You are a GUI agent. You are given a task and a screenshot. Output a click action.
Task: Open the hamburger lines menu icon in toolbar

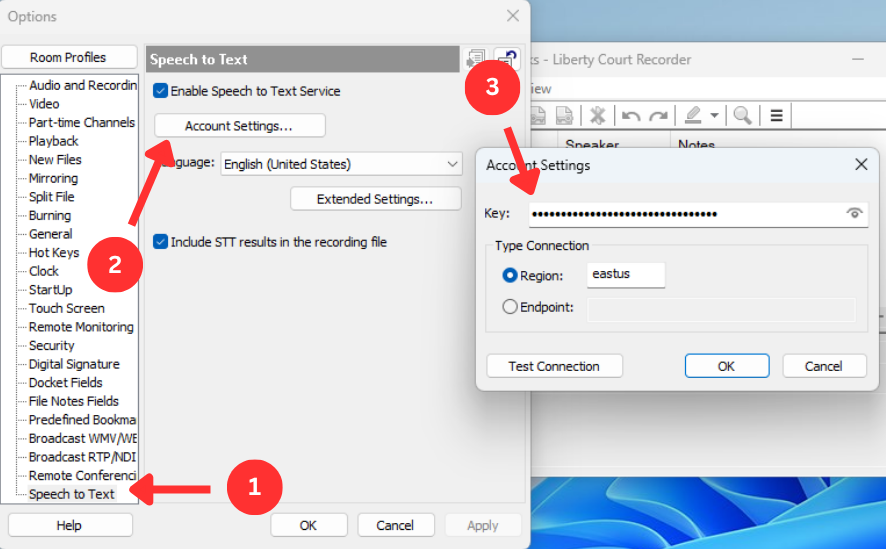(776, 116)
